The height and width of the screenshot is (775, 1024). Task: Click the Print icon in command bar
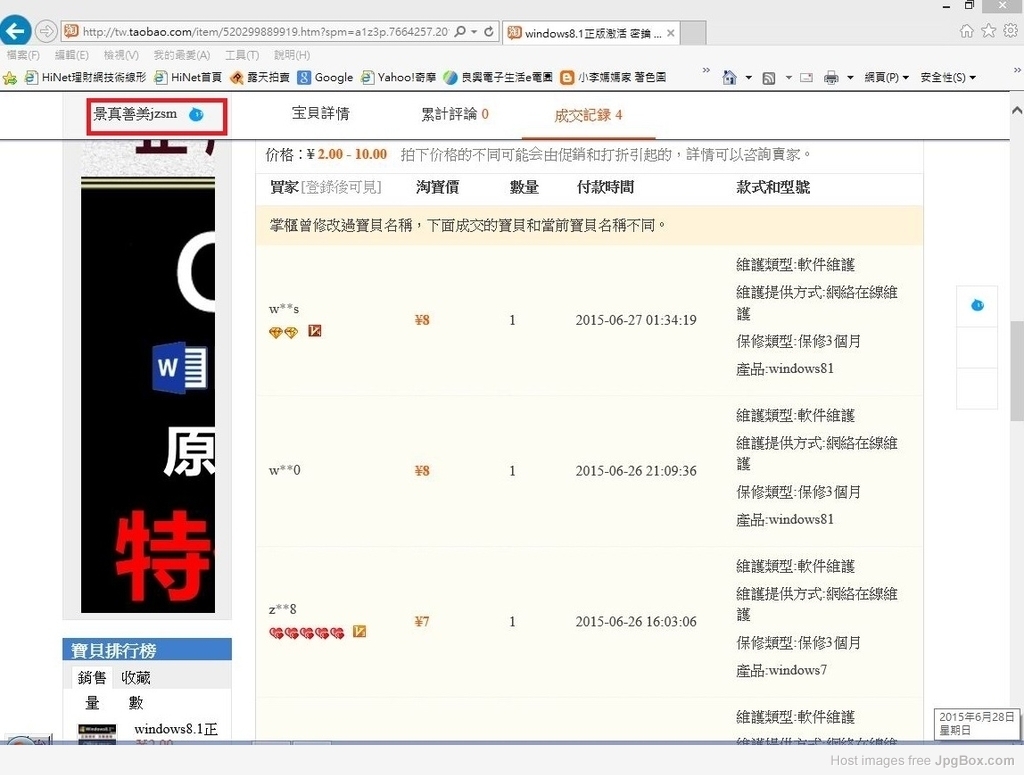(x=831, y=77)
